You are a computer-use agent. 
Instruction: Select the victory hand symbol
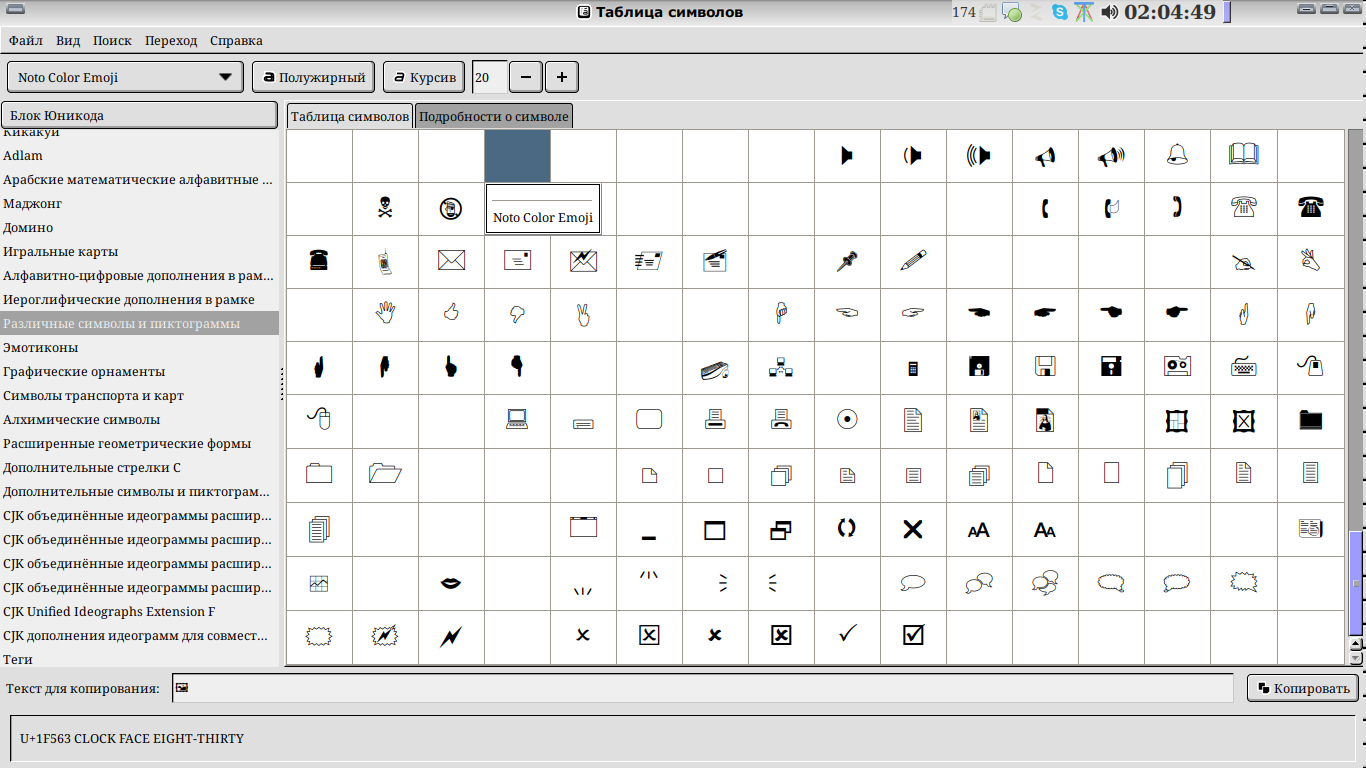[583, 315]
